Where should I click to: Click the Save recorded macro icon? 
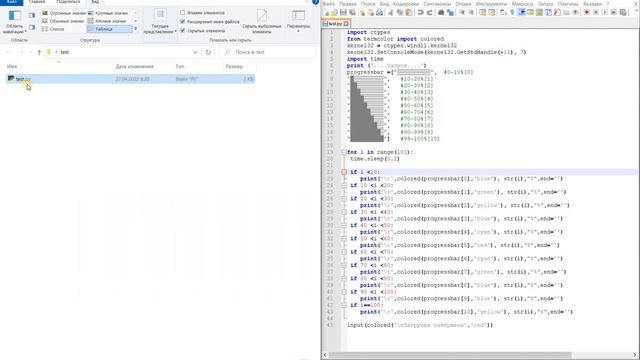click(623, 12)
